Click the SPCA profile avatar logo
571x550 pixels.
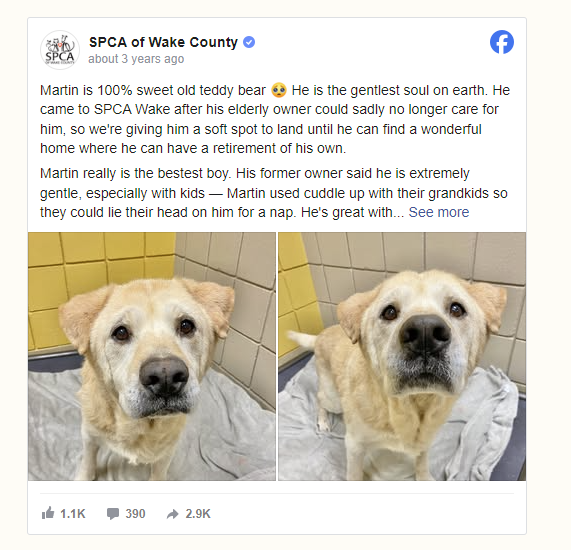pos(60,50)
